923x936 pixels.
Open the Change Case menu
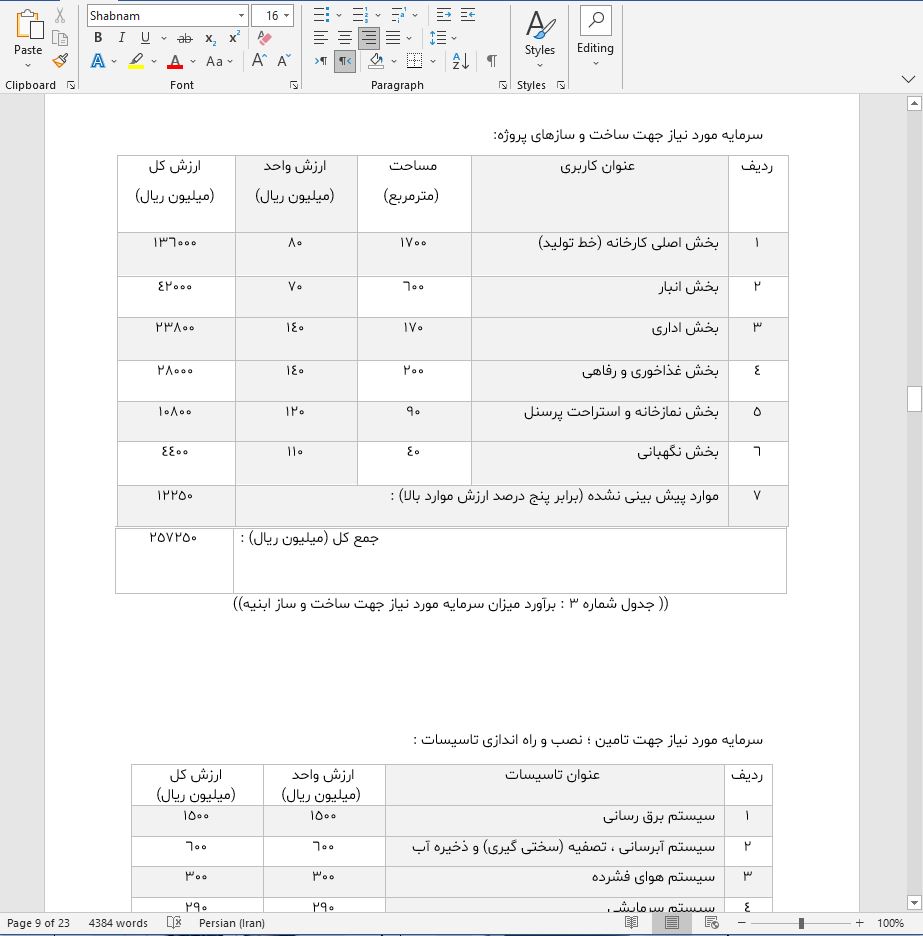tap(219, 61)
